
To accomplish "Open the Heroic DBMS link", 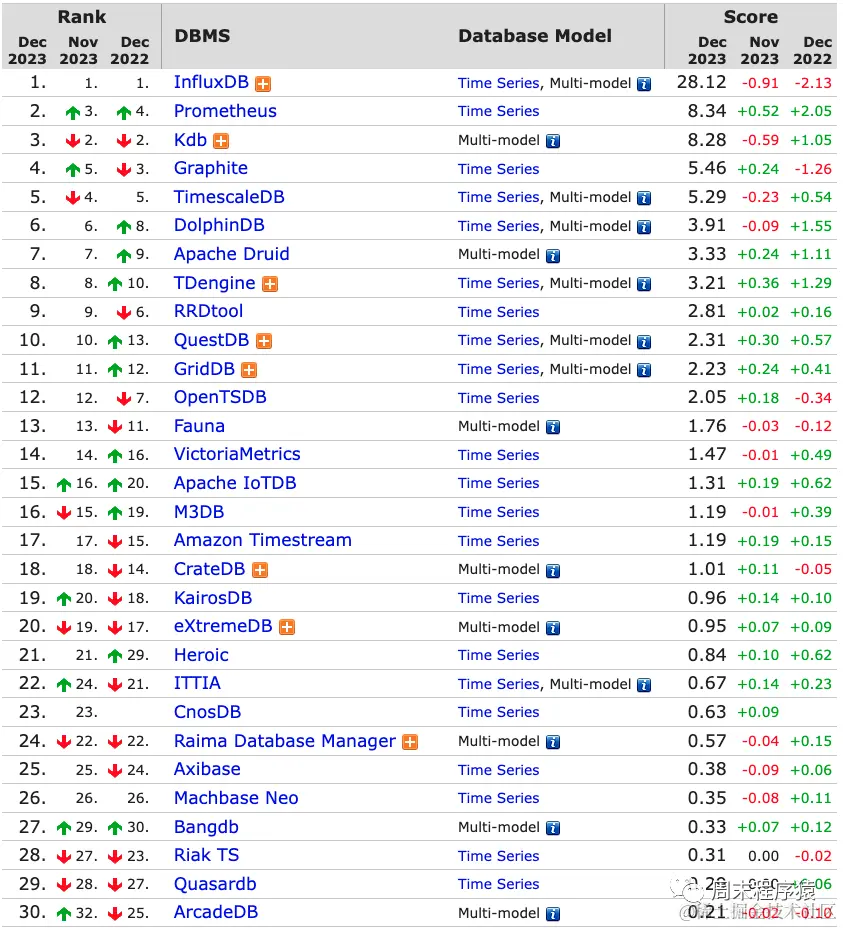I will coord(201,655).
